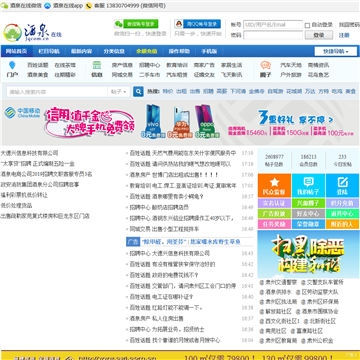Go to the 网站首页 home tab

tap(16, 51)
